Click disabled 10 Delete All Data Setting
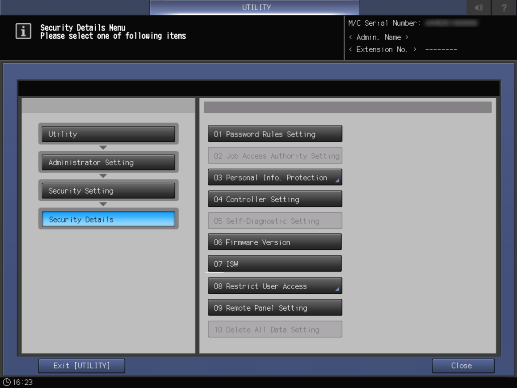 pos(275,329)
